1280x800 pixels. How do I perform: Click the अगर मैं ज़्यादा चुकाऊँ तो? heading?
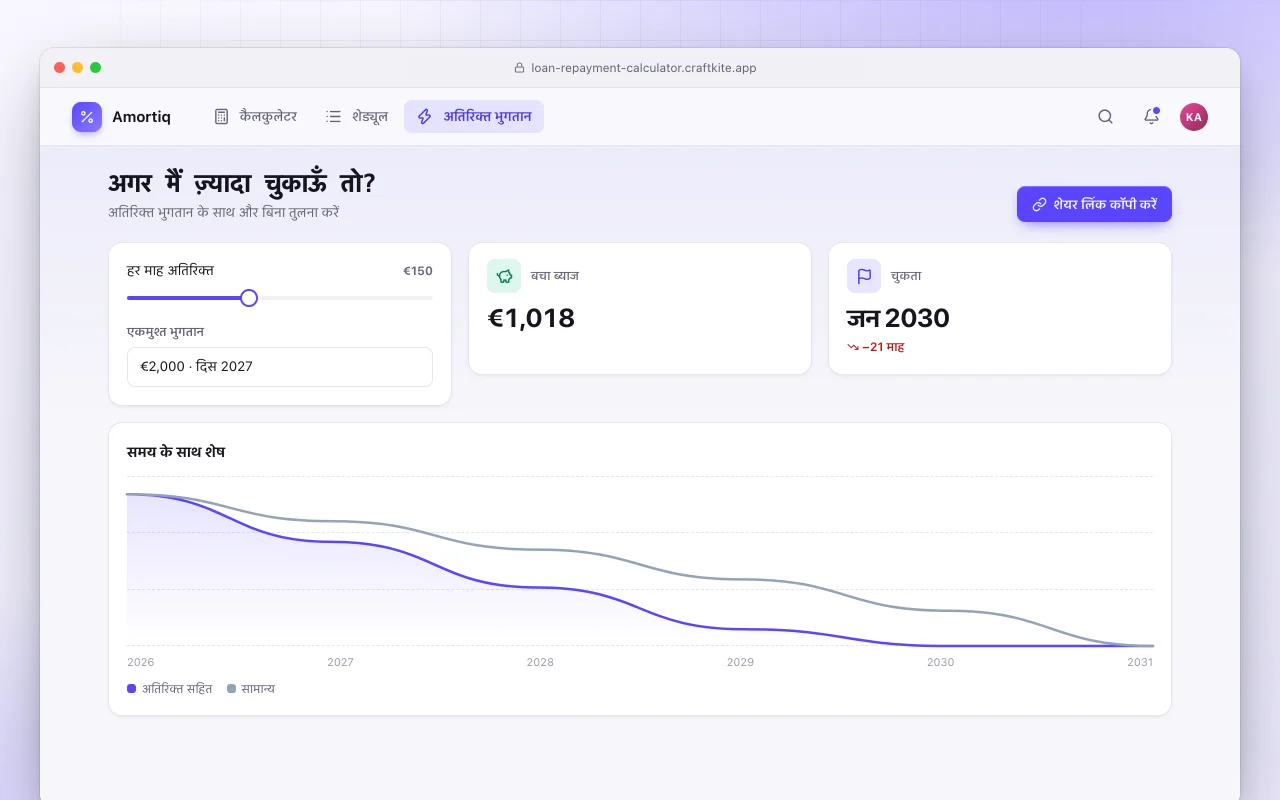(x=242, y=184)
